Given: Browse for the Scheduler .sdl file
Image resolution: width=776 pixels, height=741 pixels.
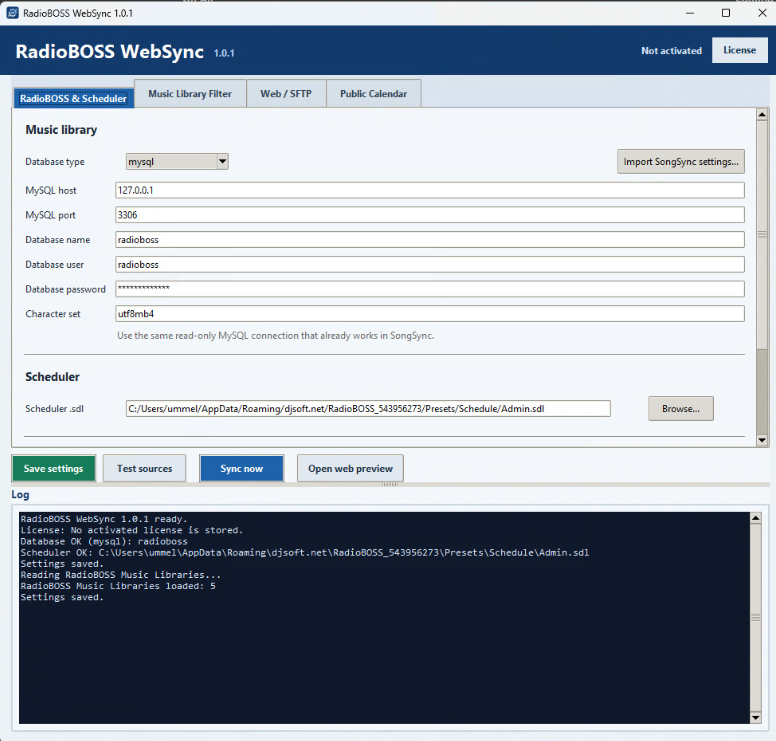Looking at the screenshot, I should 680,408.
